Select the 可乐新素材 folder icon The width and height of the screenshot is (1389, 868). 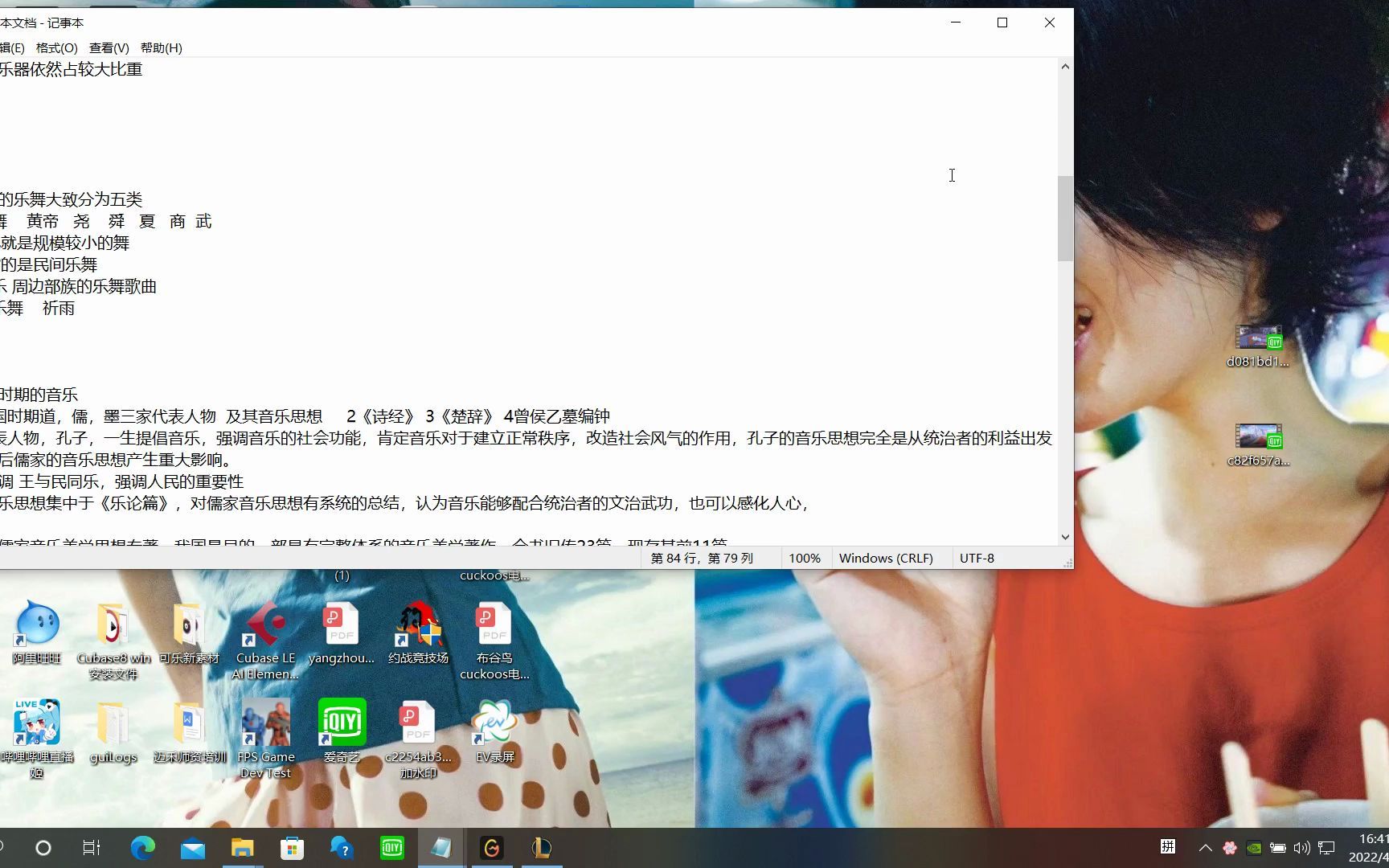[x=189, y=633]
